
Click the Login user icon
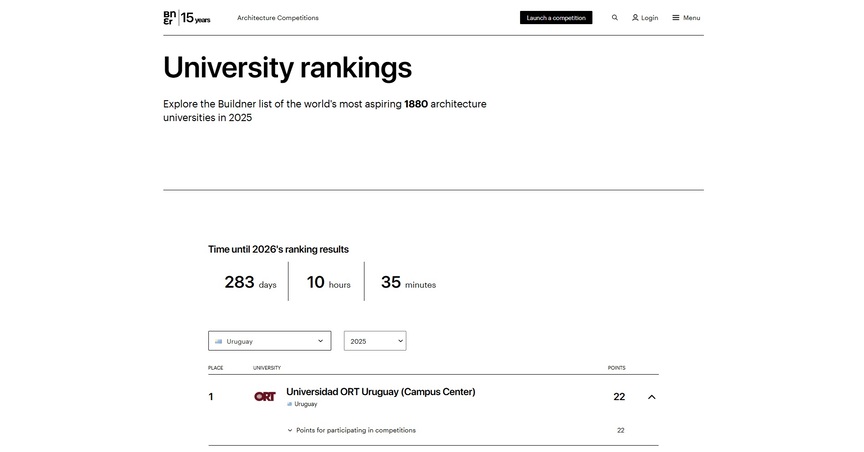pyautogui.click(x=635, y=18)
